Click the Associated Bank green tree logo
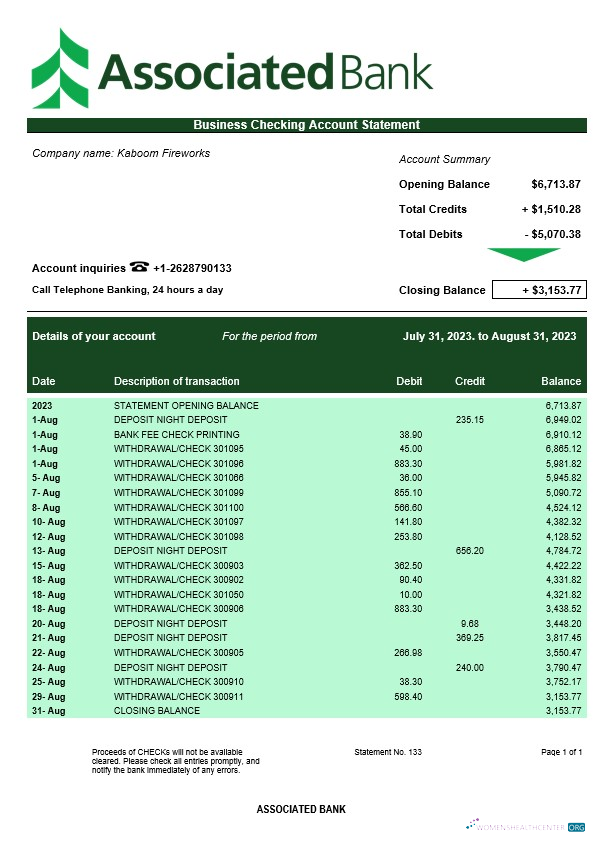This screenshot has width=595, height=842. pyautogui.click(x=60, y=68)
